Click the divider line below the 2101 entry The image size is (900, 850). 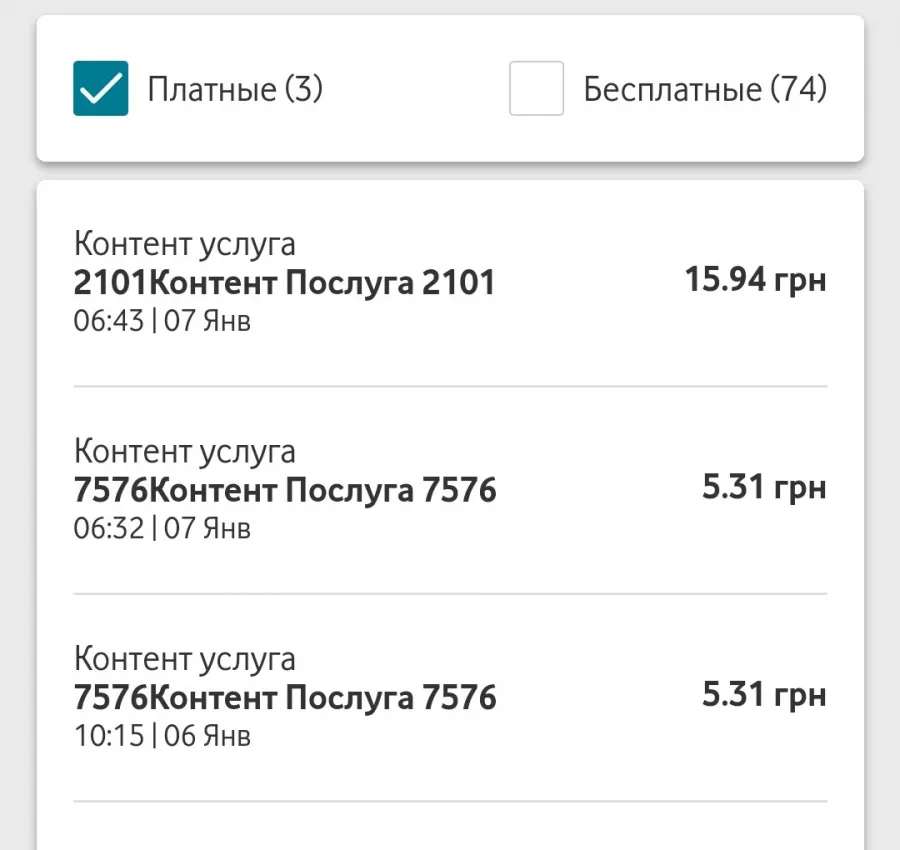[x=450, y=386]
